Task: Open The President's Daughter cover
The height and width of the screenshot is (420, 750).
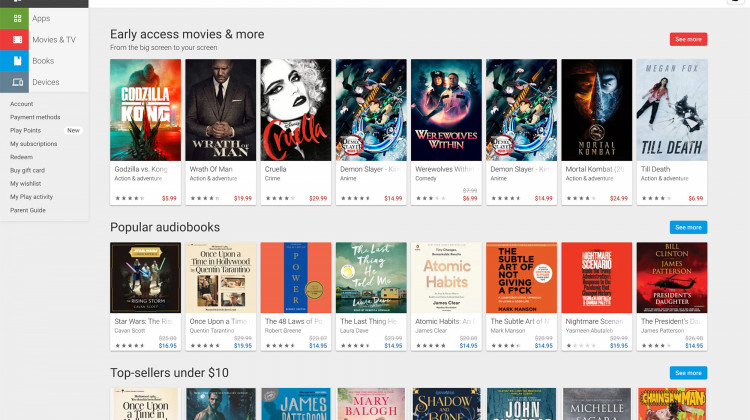Action: [672, 277]
